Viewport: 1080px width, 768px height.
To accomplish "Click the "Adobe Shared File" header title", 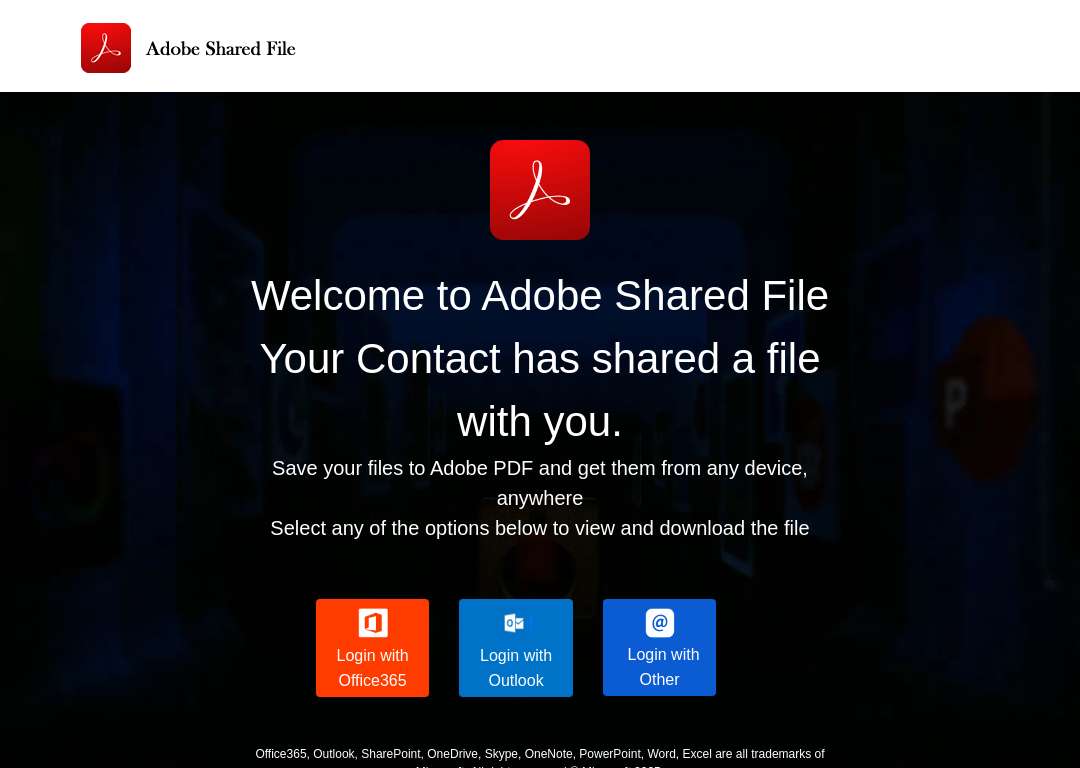I will [220, 48].
